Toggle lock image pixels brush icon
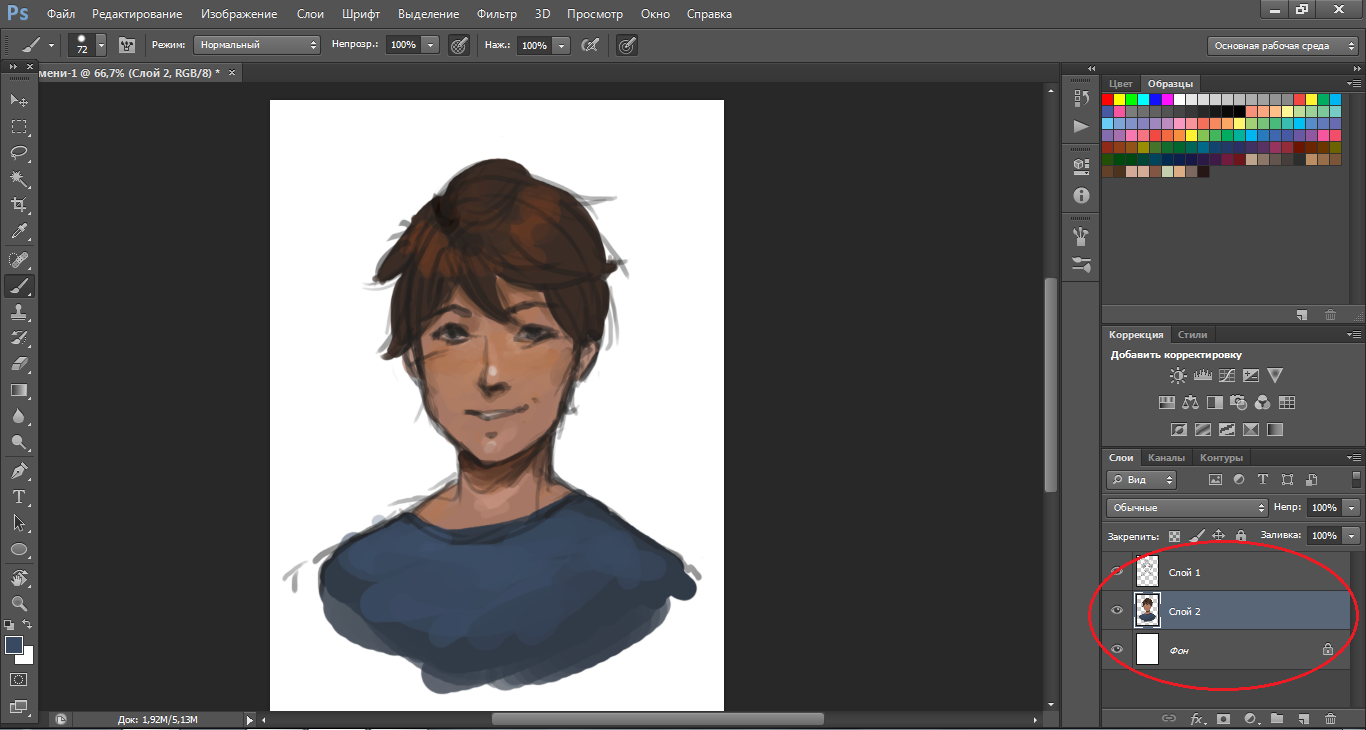1366x730 pixels. (1197, 536)
